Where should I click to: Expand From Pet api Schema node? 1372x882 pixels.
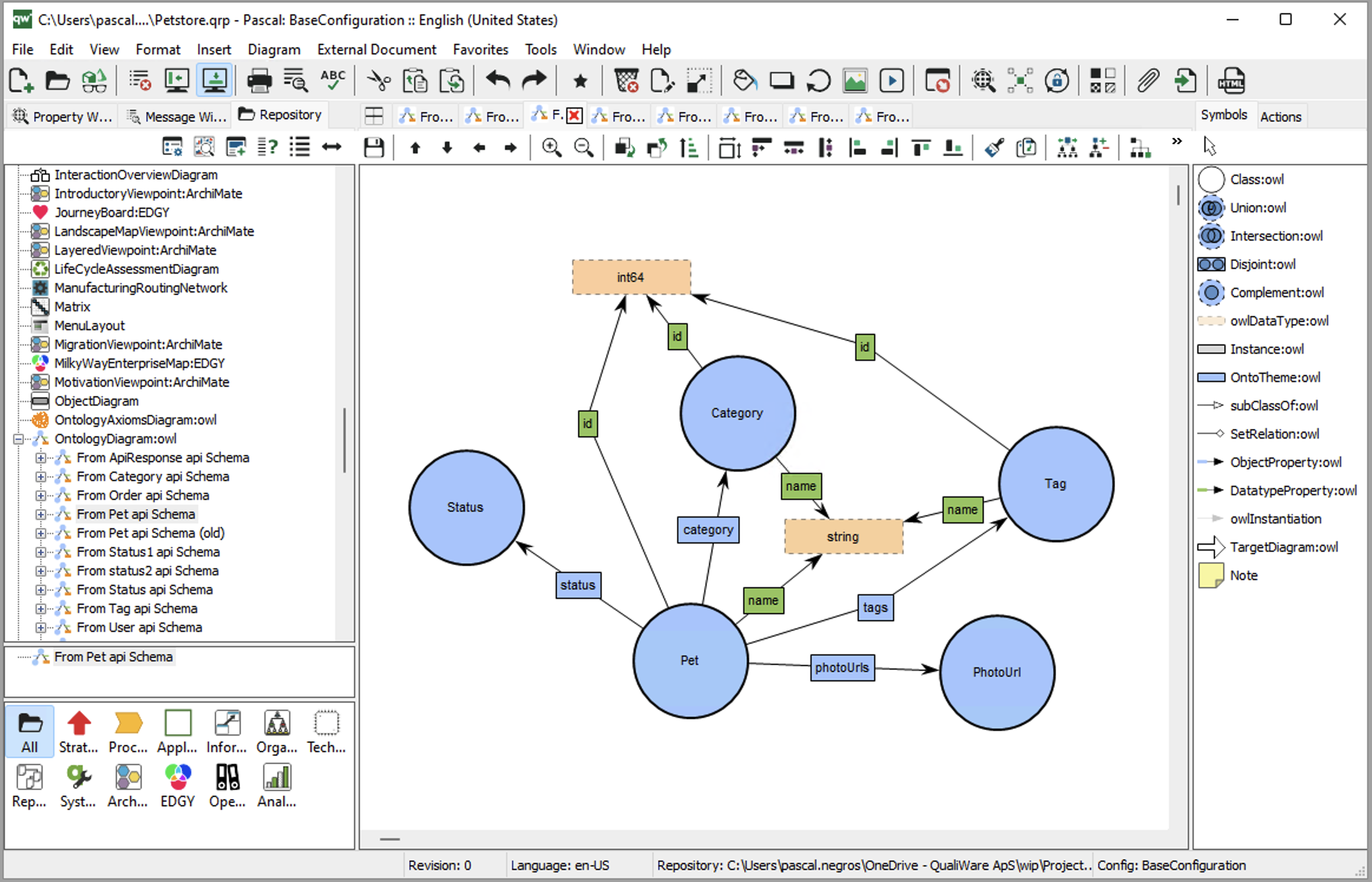coord(40,514)
